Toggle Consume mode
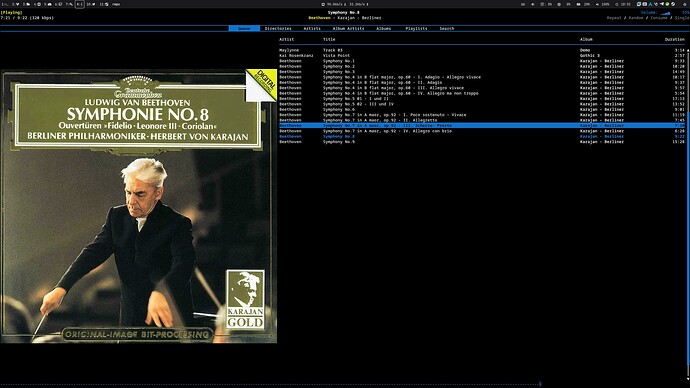Image resolution: width=690 pixels, height=388 pixels. (659, 18)
